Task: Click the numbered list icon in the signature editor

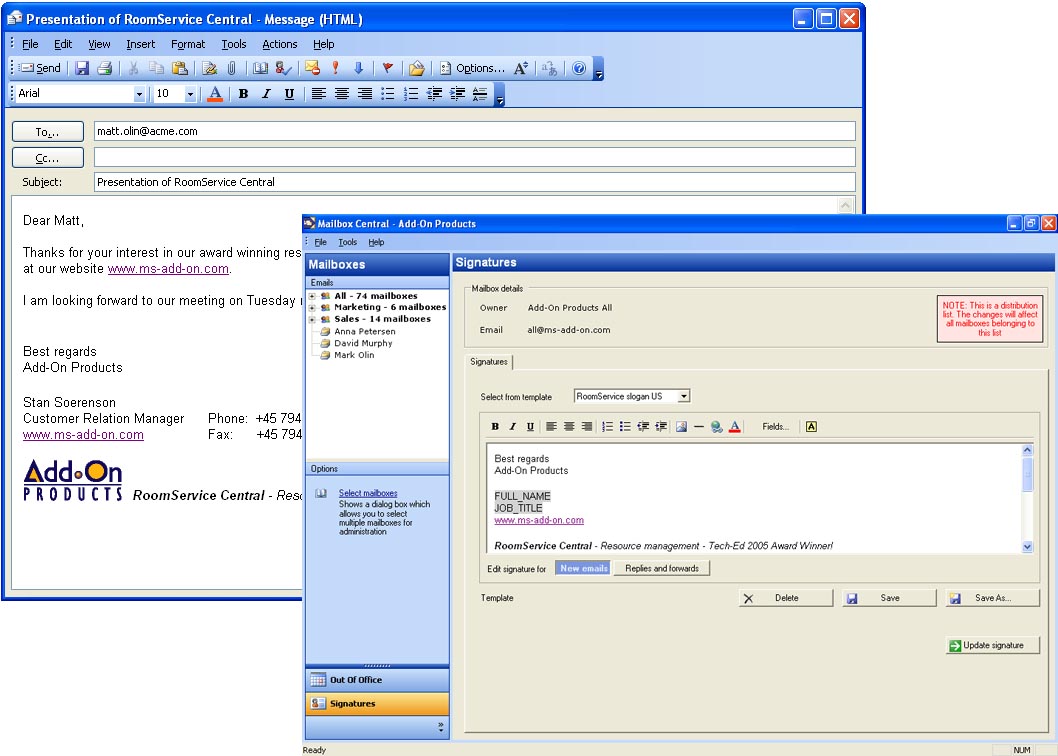Action: coord(607,427)
